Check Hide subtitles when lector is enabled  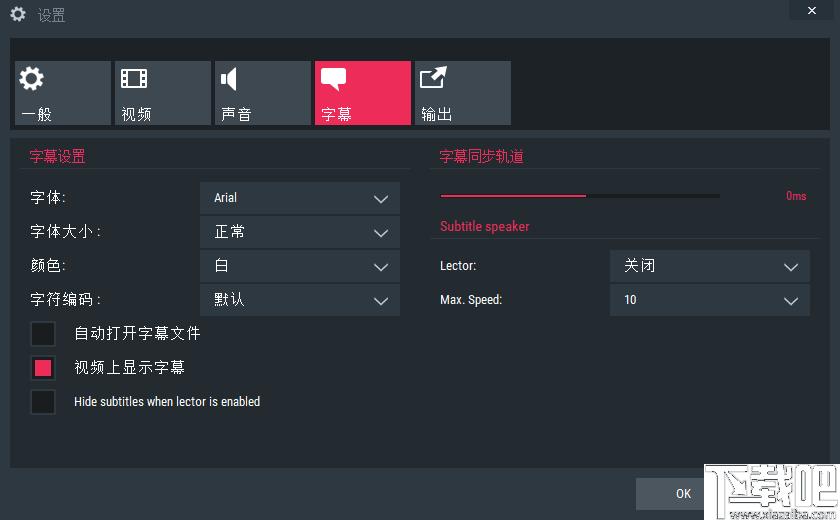pyautogui.click(x=43, y=402)
